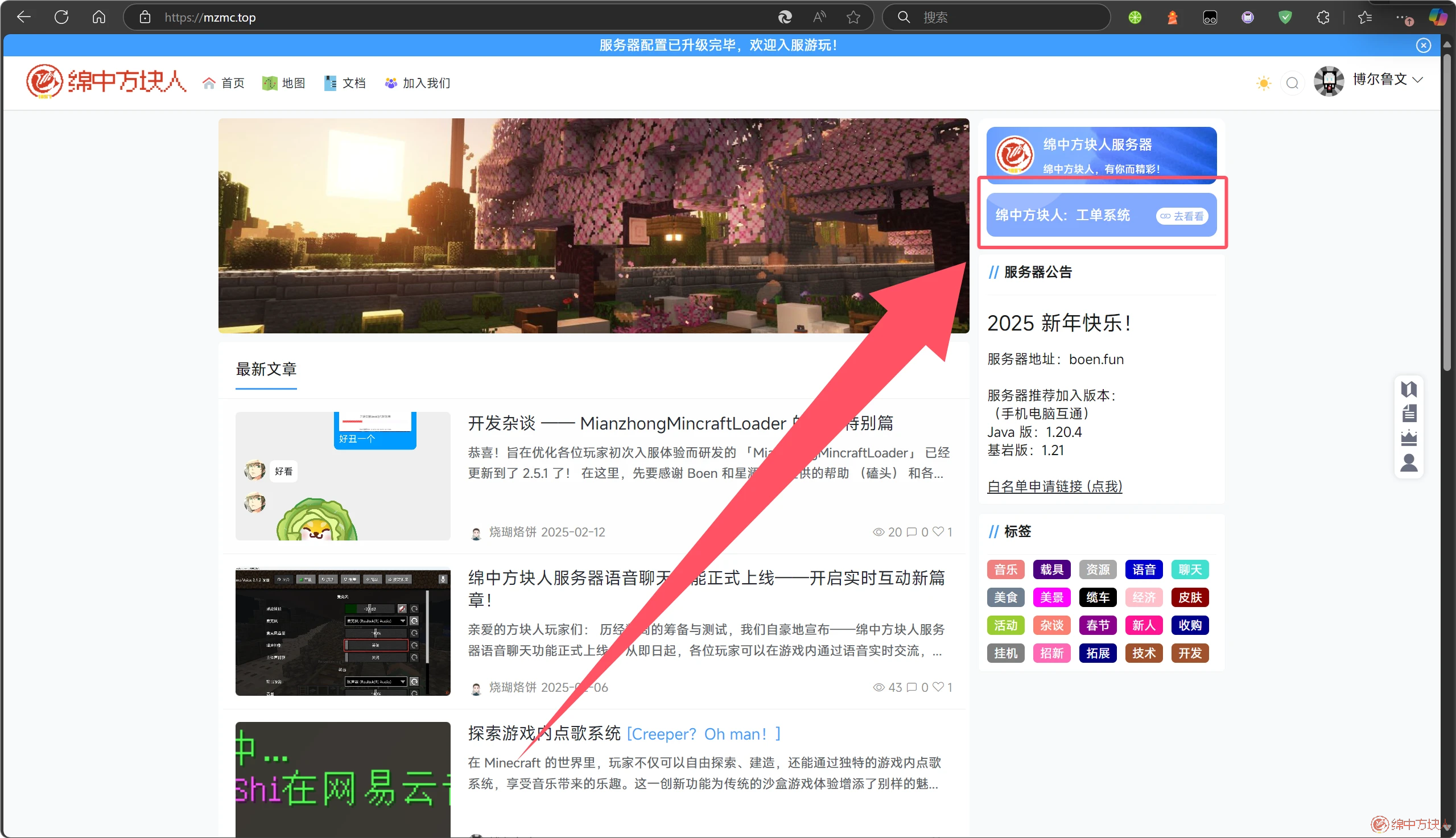Click the Read Aloud icon in address bar
This screenshot has width=1456, height=838.
tap(819, 17)
